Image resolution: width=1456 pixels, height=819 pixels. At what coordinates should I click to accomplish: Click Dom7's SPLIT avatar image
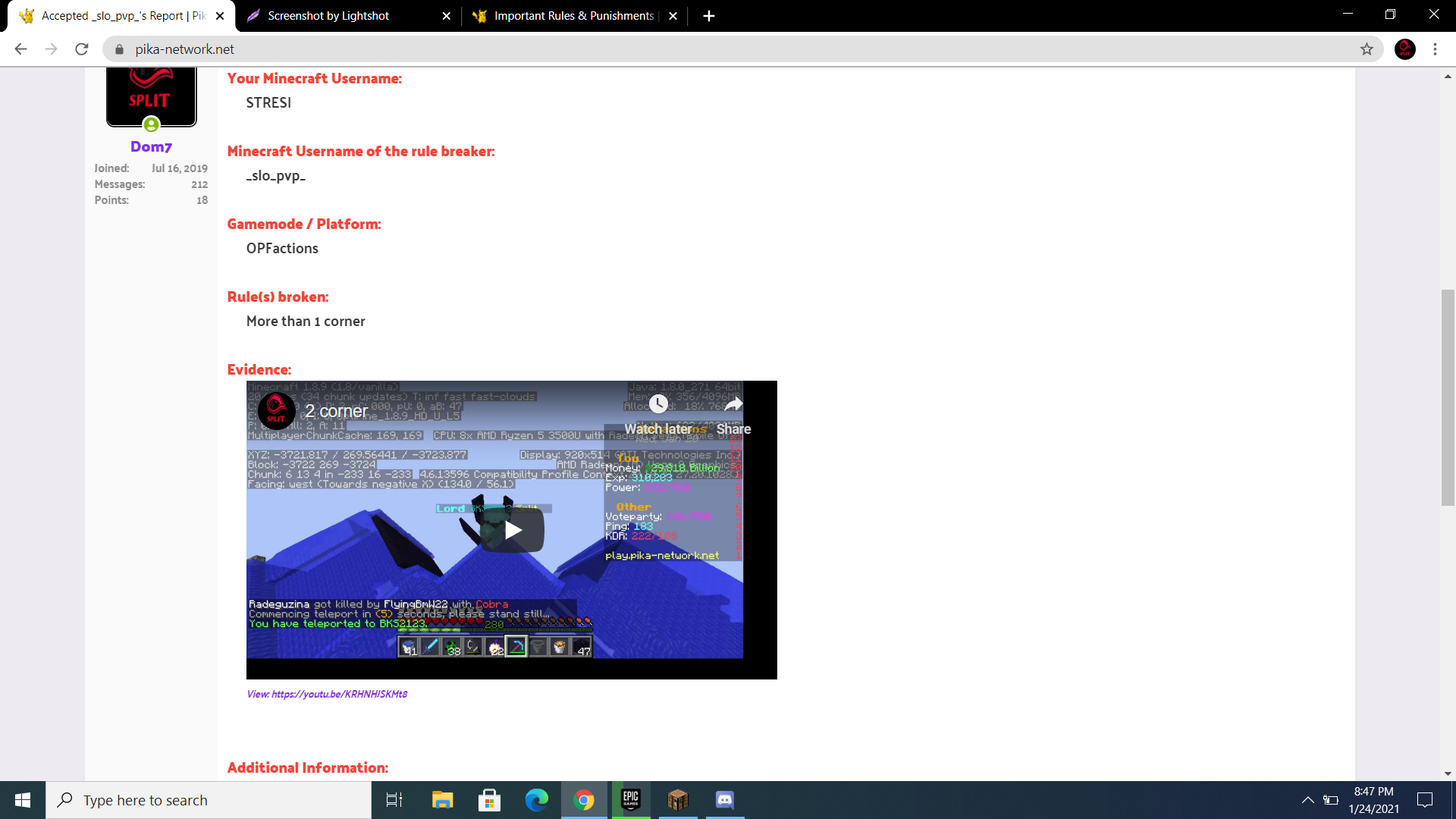tap(151, 95)
